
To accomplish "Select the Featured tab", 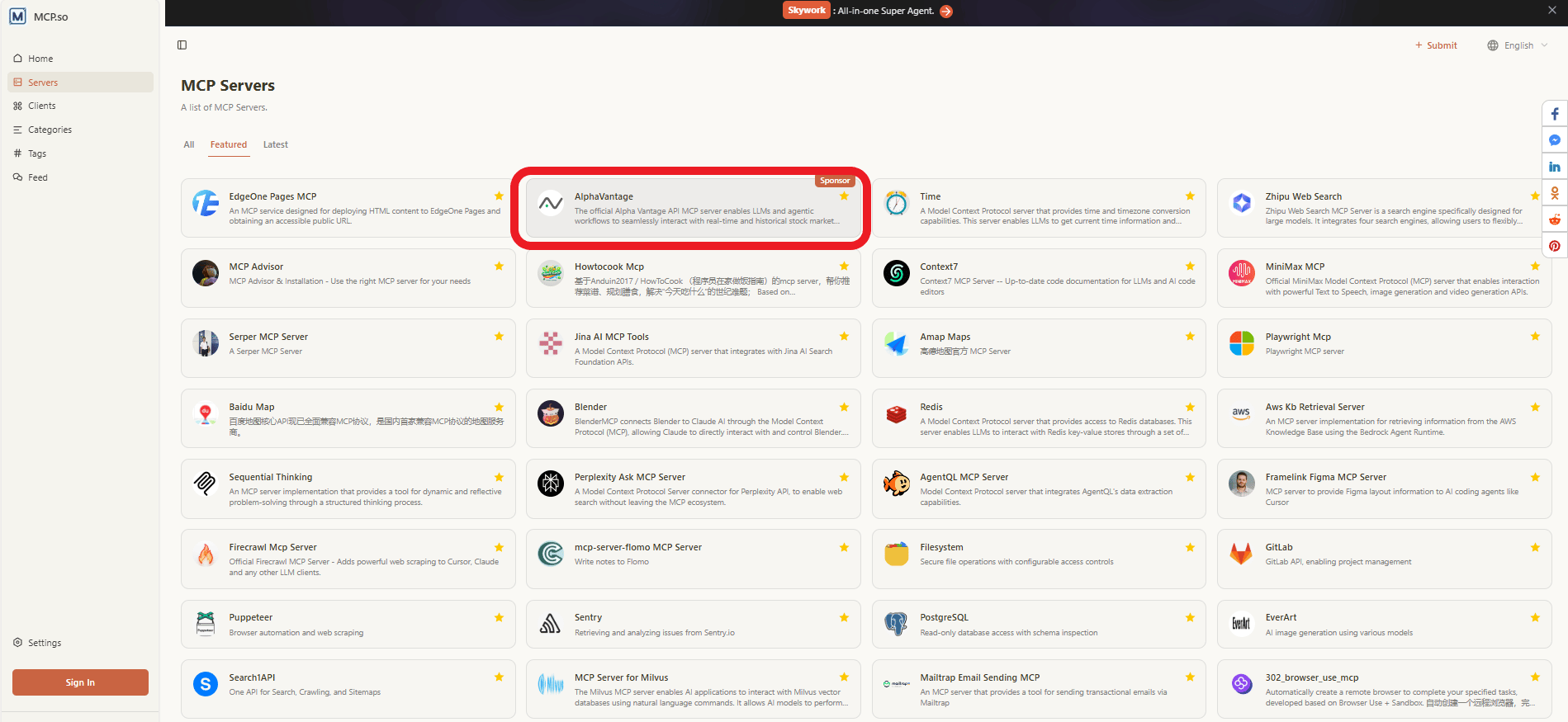I will click(x=229, y=144).
